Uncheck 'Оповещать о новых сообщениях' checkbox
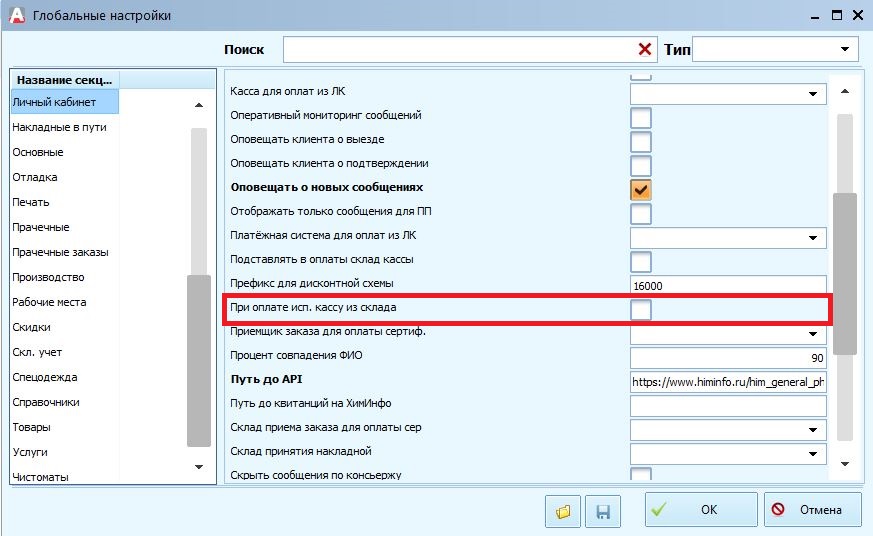 (x=641, y=190)
